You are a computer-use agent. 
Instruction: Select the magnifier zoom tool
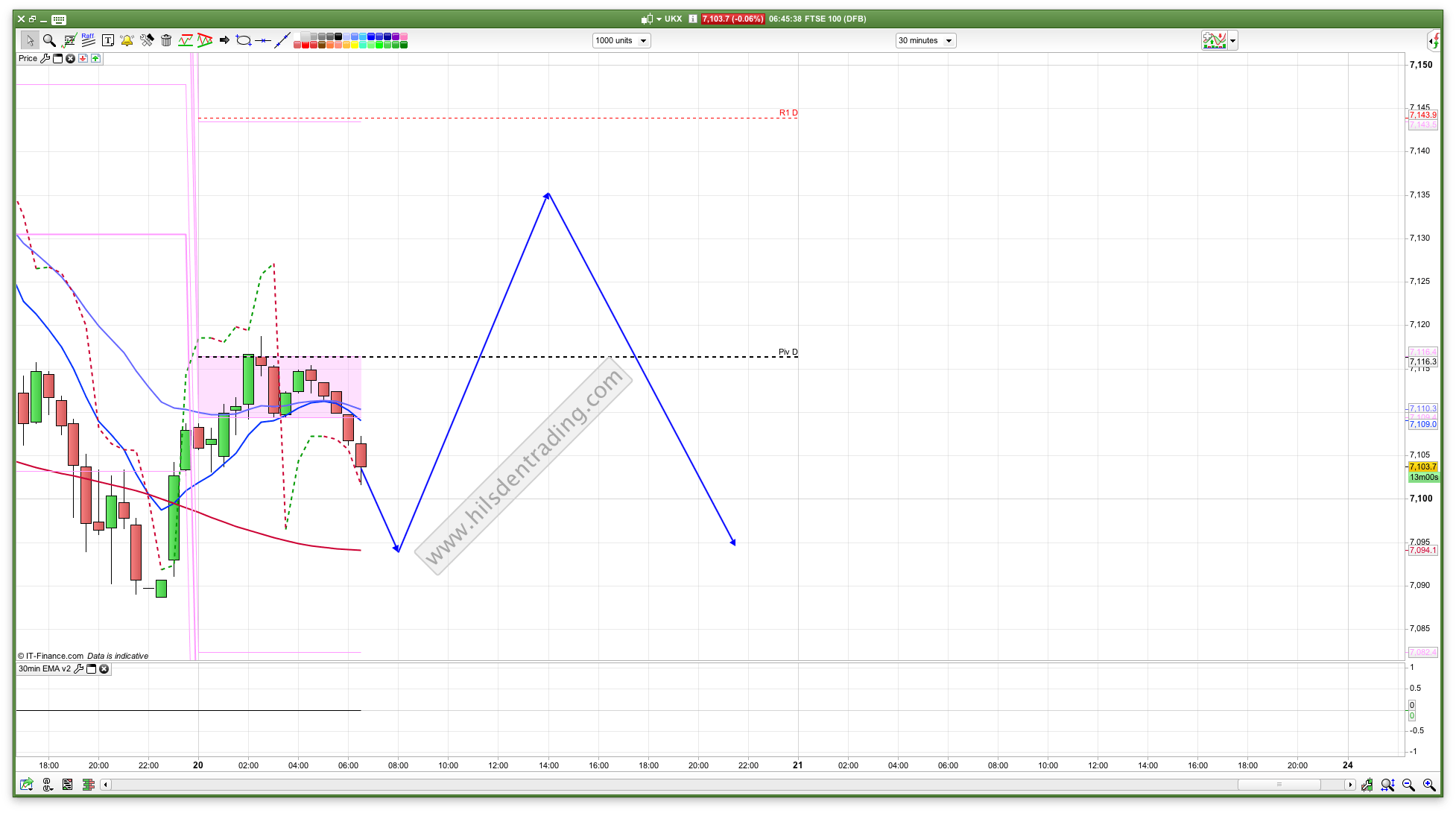click(49, 40)
